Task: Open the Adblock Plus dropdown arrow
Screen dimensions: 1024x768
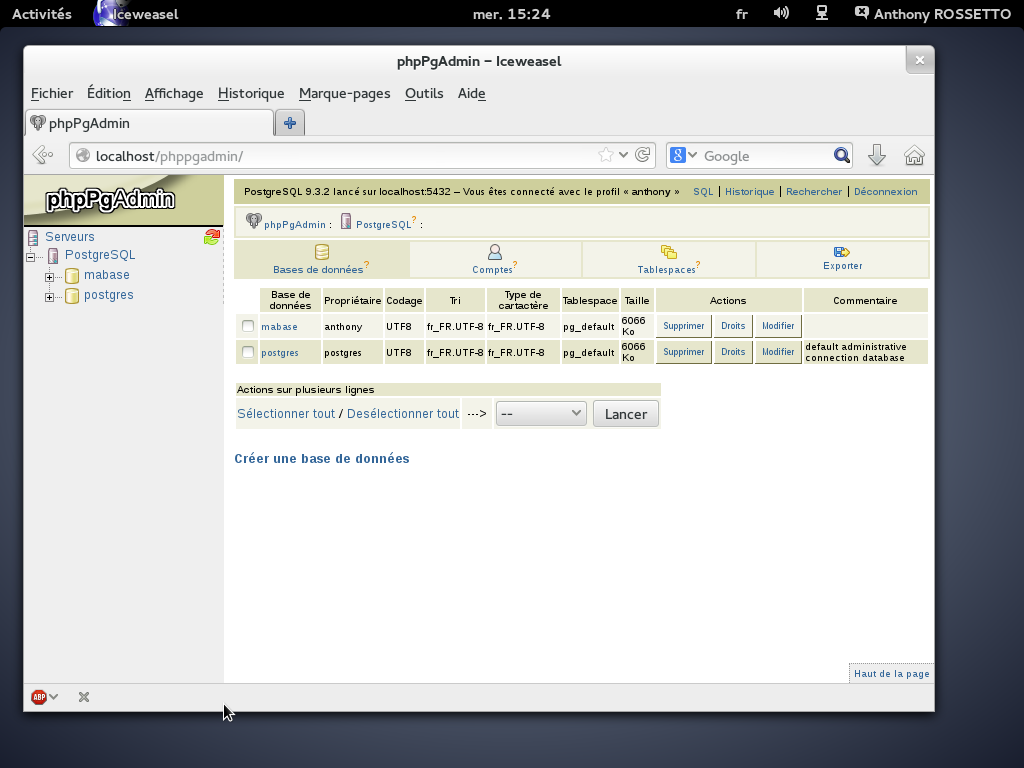Action: 54,697
